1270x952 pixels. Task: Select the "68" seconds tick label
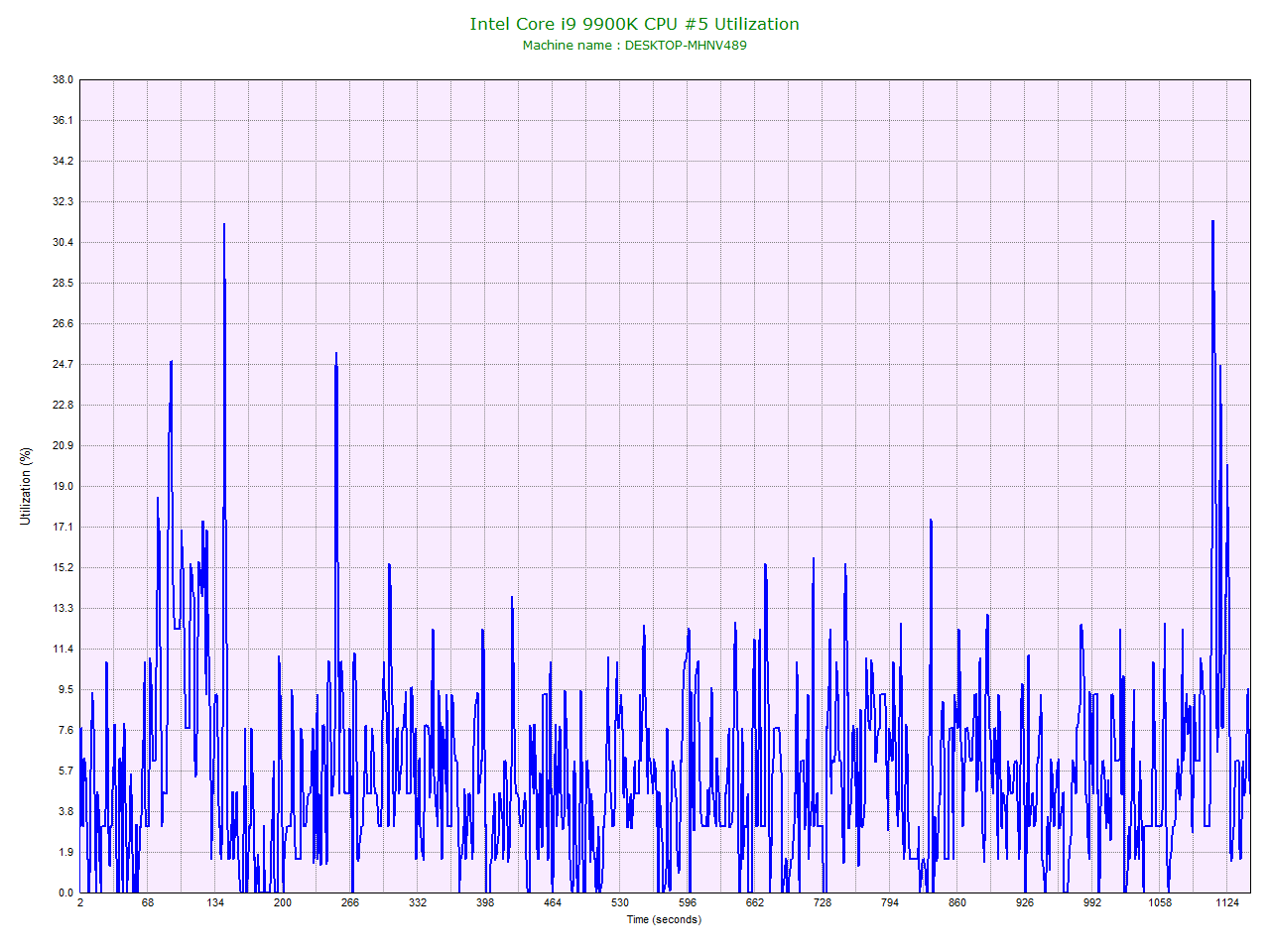point(148,903)
